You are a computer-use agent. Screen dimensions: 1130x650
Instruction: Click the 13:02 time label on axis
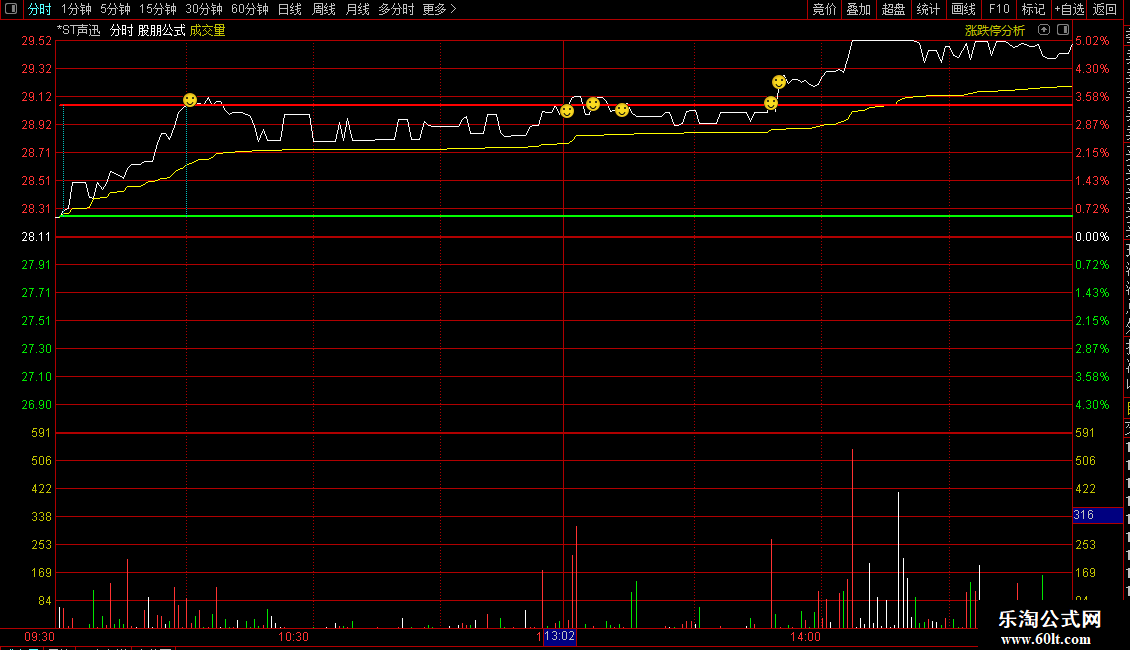coord(560,636)
